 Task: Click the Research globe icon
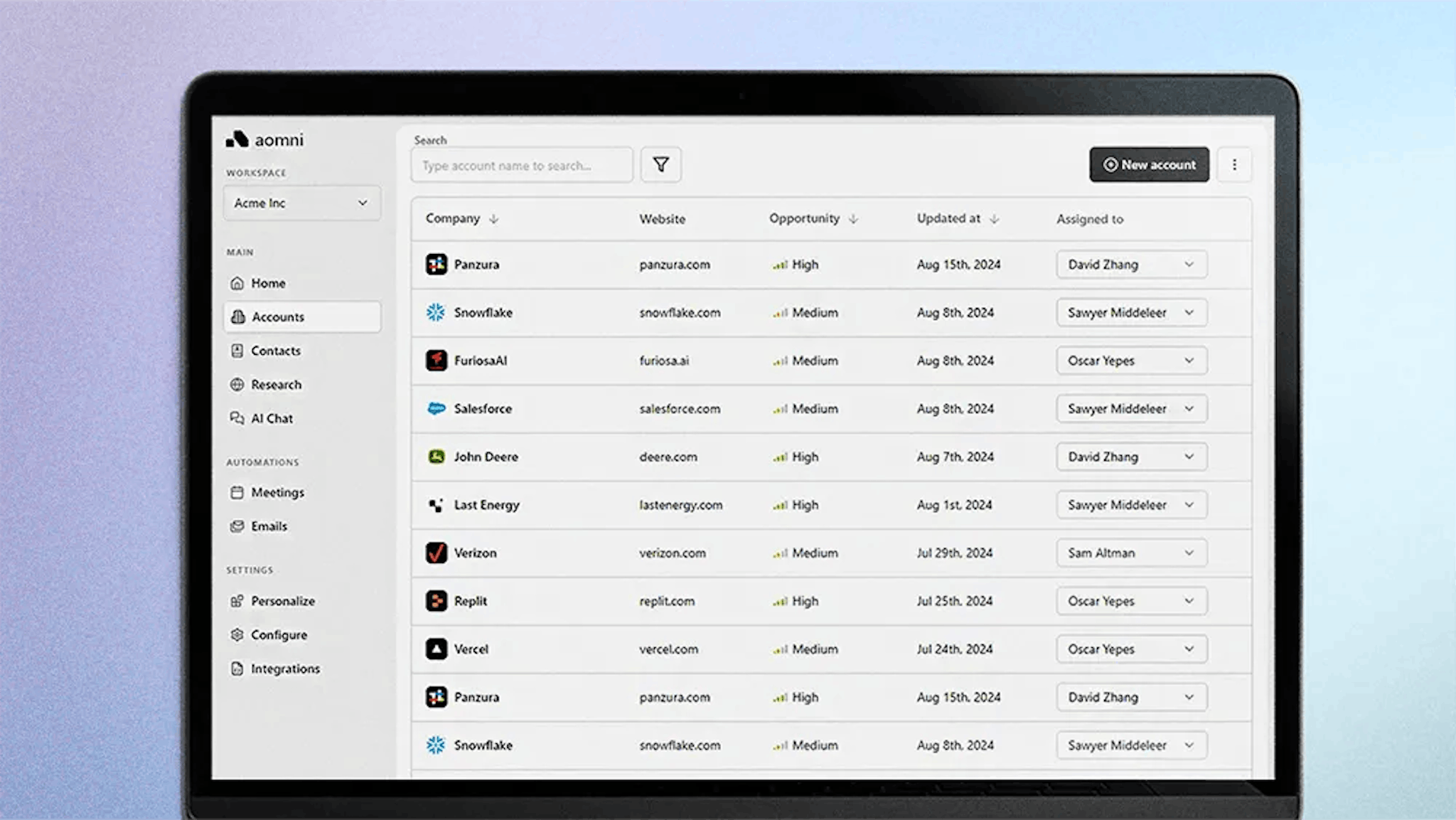point(237,385)
